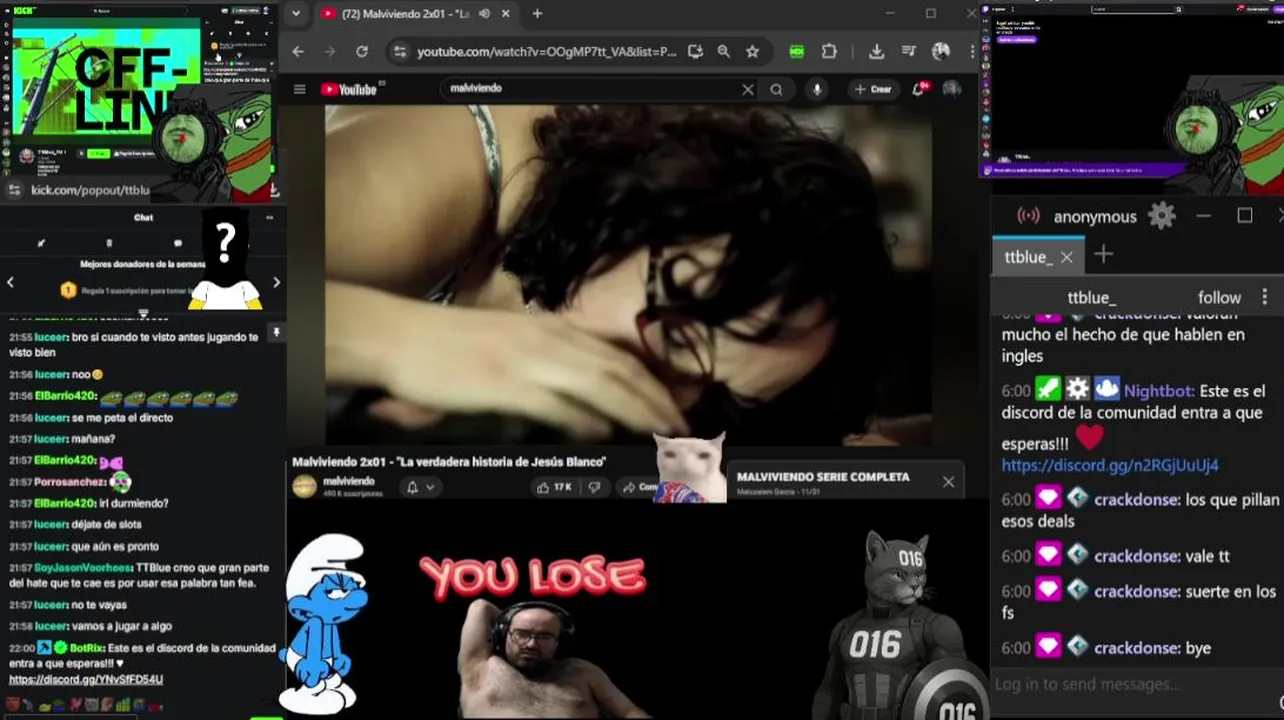This screenshot has width=1284, height=720.
Task: Show previous top donors slide in Kick
Action: pos(10,283)
